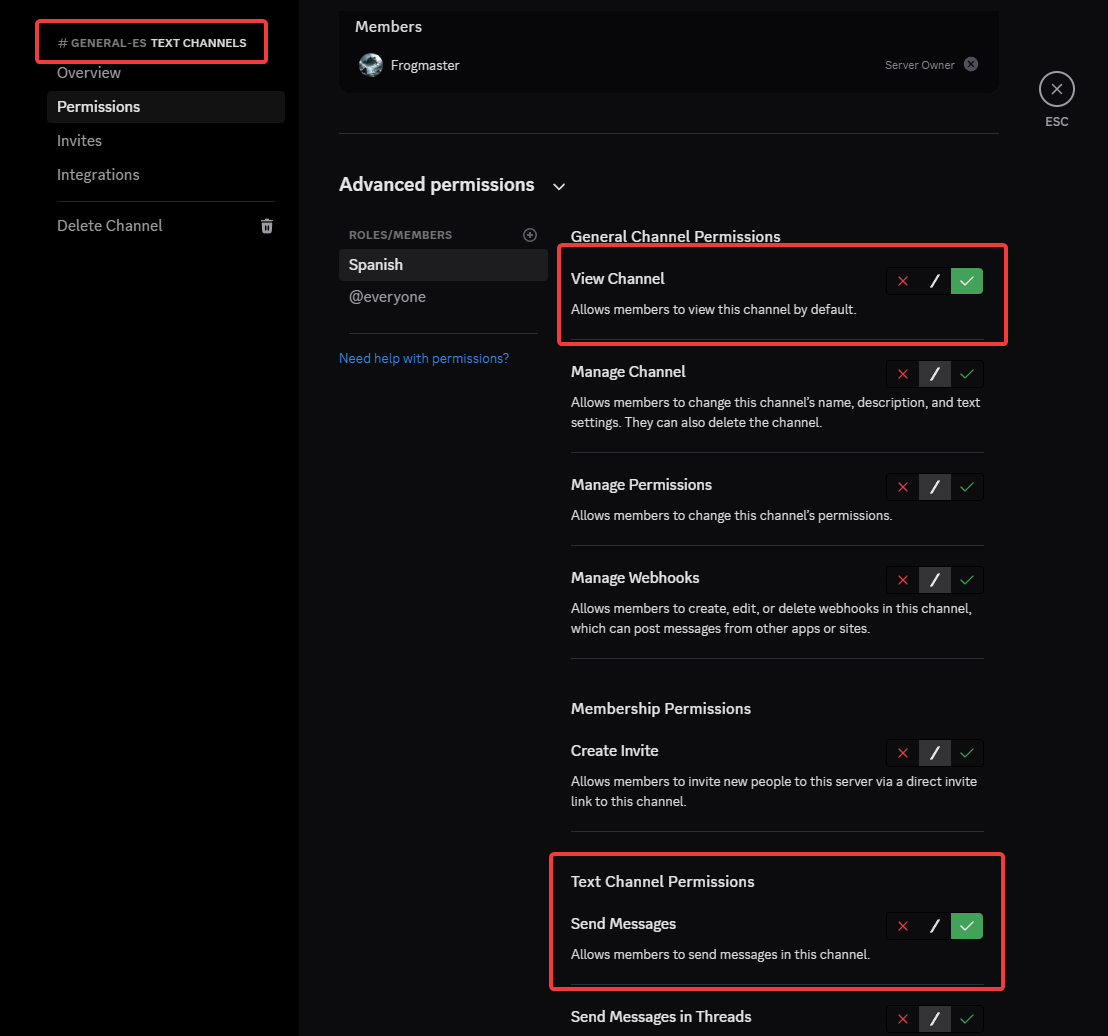This screenshot has width=1108, height=1036.
Task: Switch to the Integrations settings tab
Action: point(98,175)
